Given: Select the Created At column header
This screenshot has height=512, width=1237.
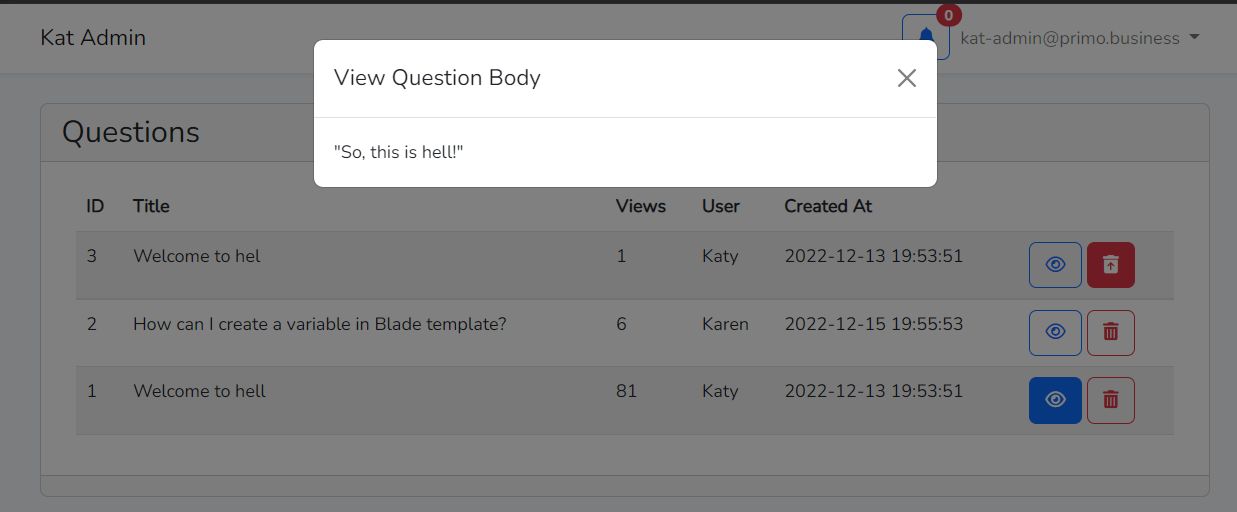Looking at the screenshot, I should (x=828, y=206).
